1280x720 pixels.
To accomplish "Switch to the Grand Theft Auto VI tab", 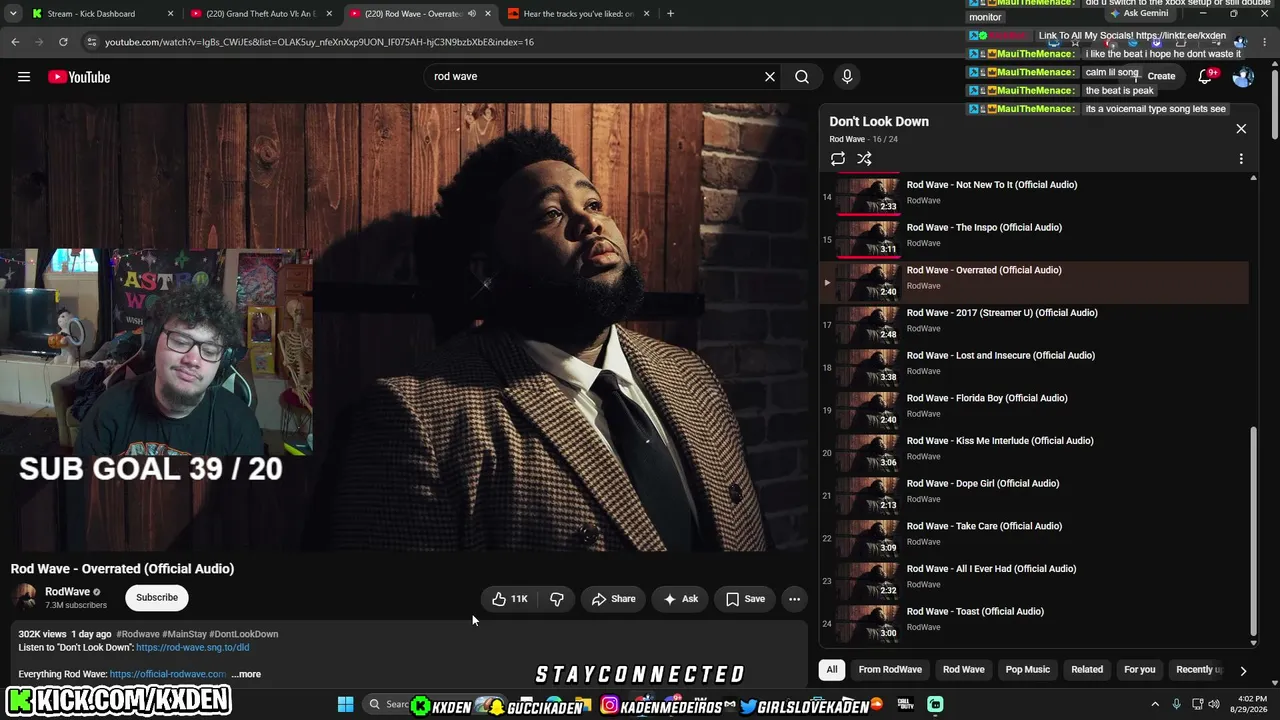I will [262, 14].
